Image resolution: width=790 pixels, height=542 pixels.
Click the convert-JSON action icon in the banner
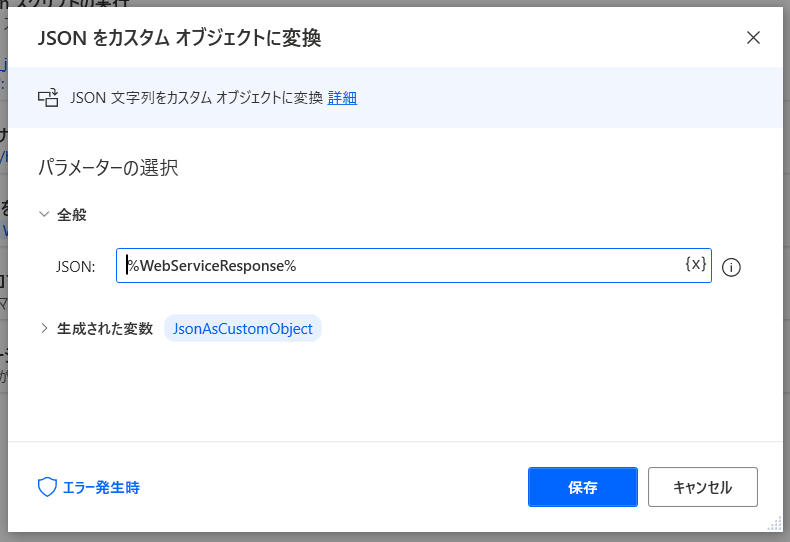48,98
